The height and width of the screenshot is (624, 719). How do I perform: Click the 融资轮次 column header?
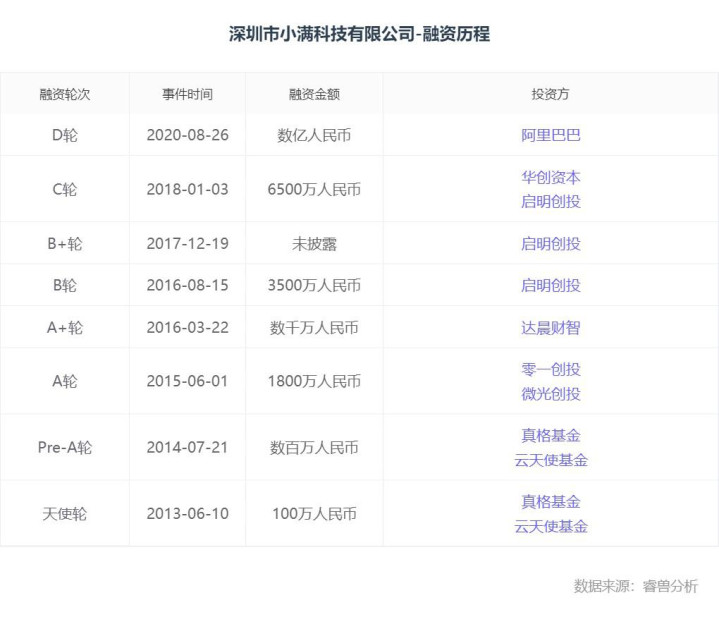tap(65, 94)
